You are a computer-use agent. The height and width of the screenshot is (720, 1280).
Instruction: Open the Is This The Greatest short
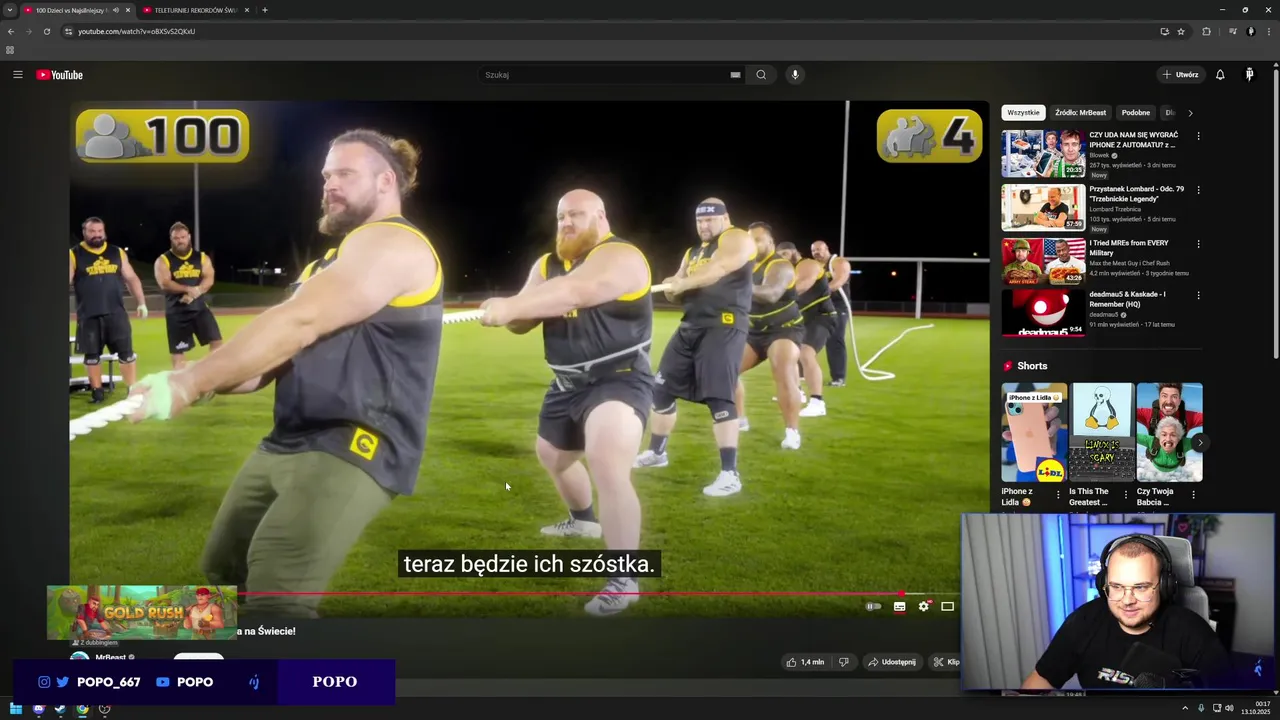(1102, 432)
